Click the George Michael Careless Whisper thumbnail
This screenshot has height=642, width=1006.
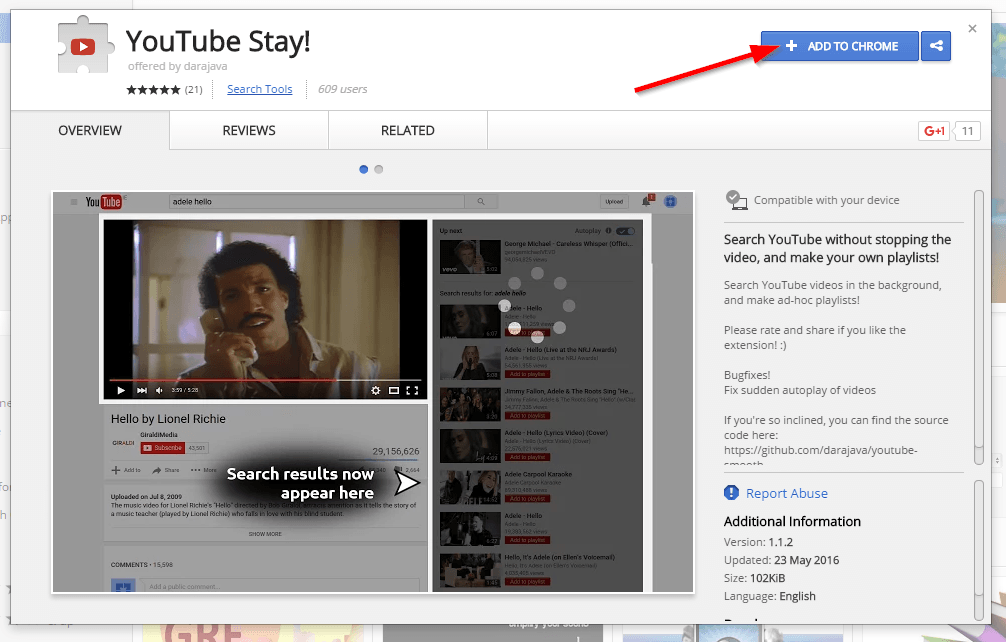(x=470, y=257)
